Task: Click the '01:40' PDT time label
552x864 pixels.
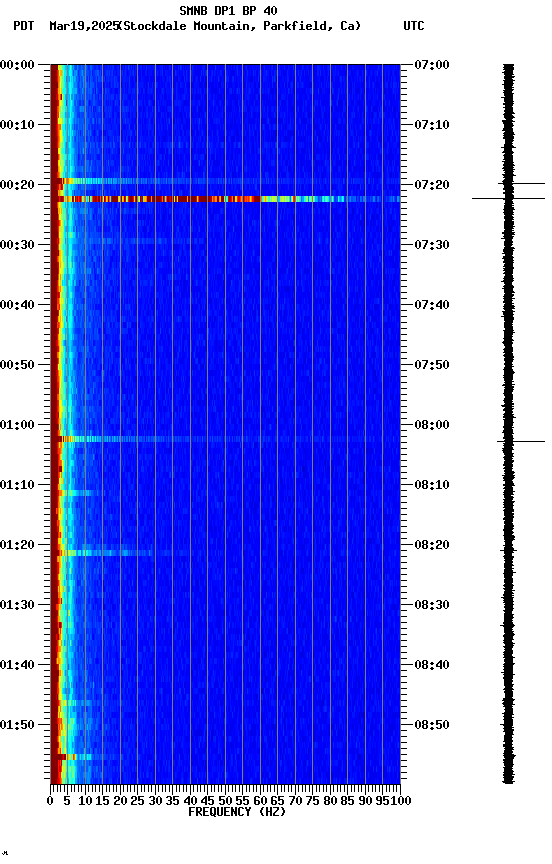Action: click(17, 665)
